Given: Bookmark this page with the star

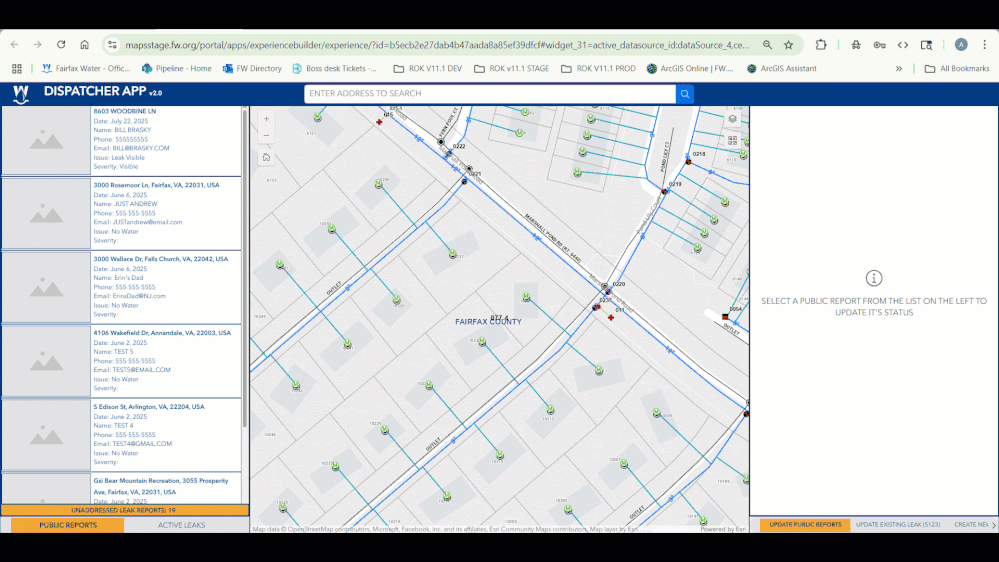Looking at the screenshot, I should click(789, 45).
